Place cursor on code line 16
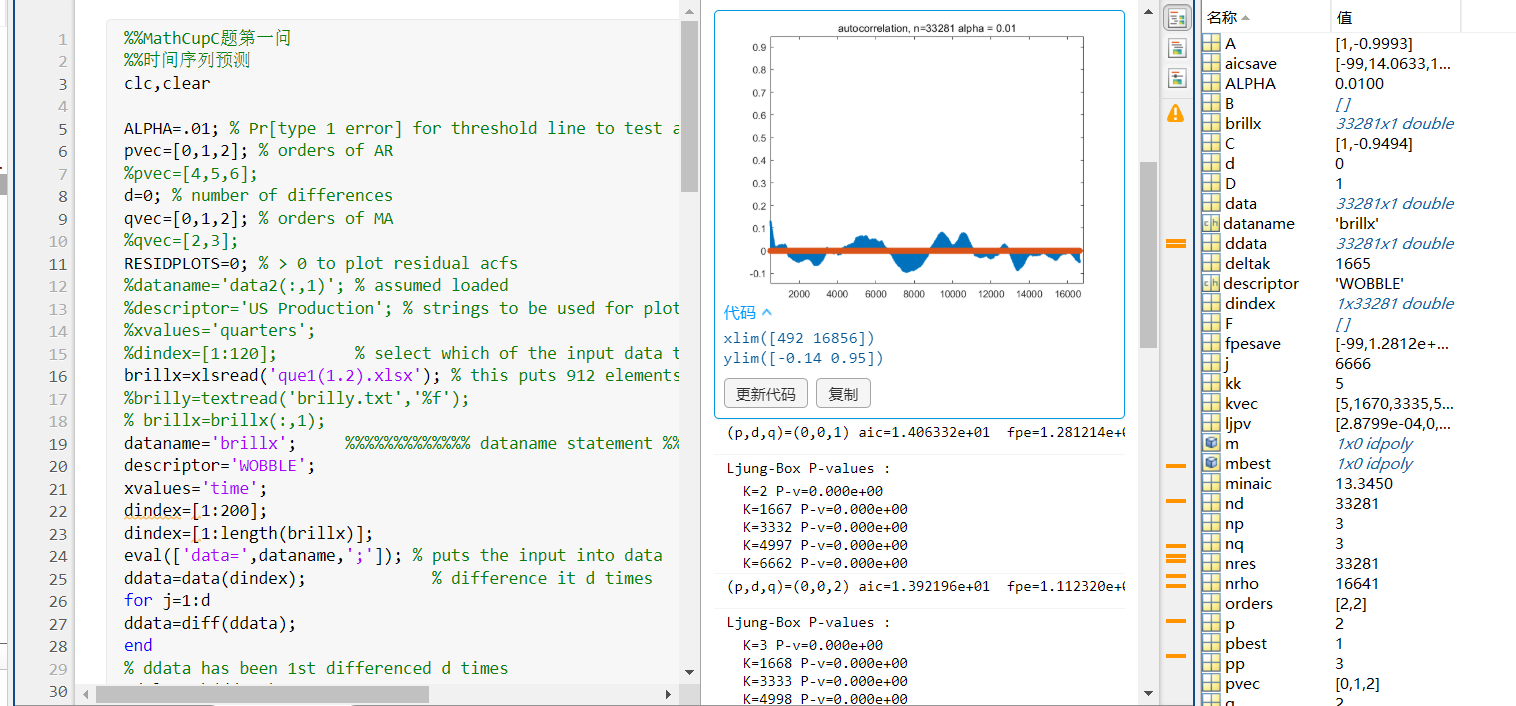 coord(400,376)
